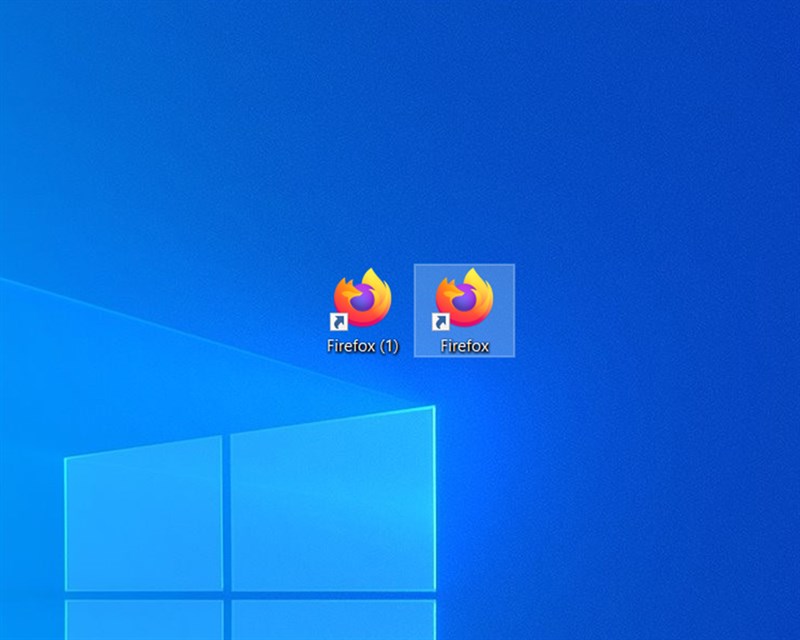Image resolution: width=800 pixels, height=640 pixels.
Task: Click the flame portion of the Firefox icon
Action: 475,280
